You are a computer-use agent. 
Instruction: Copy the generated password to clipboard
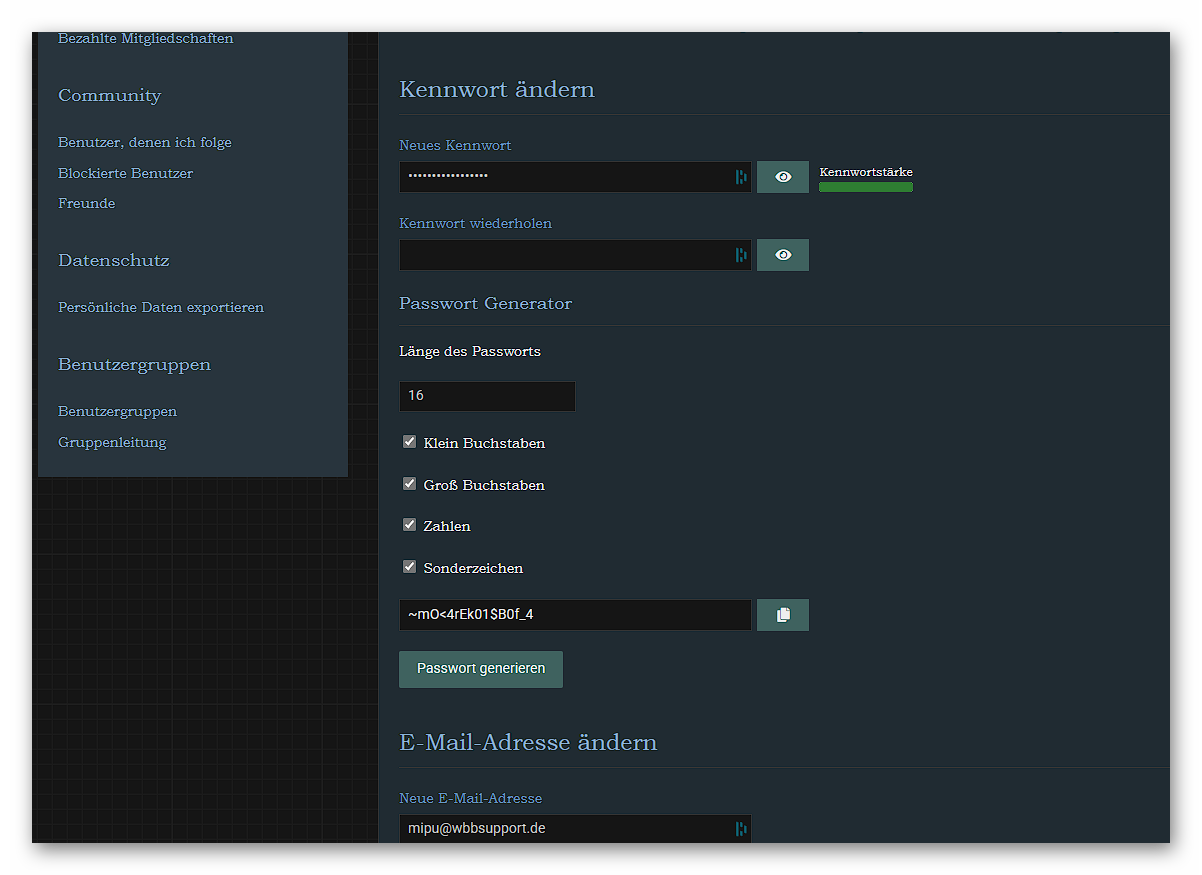[783, 615]
